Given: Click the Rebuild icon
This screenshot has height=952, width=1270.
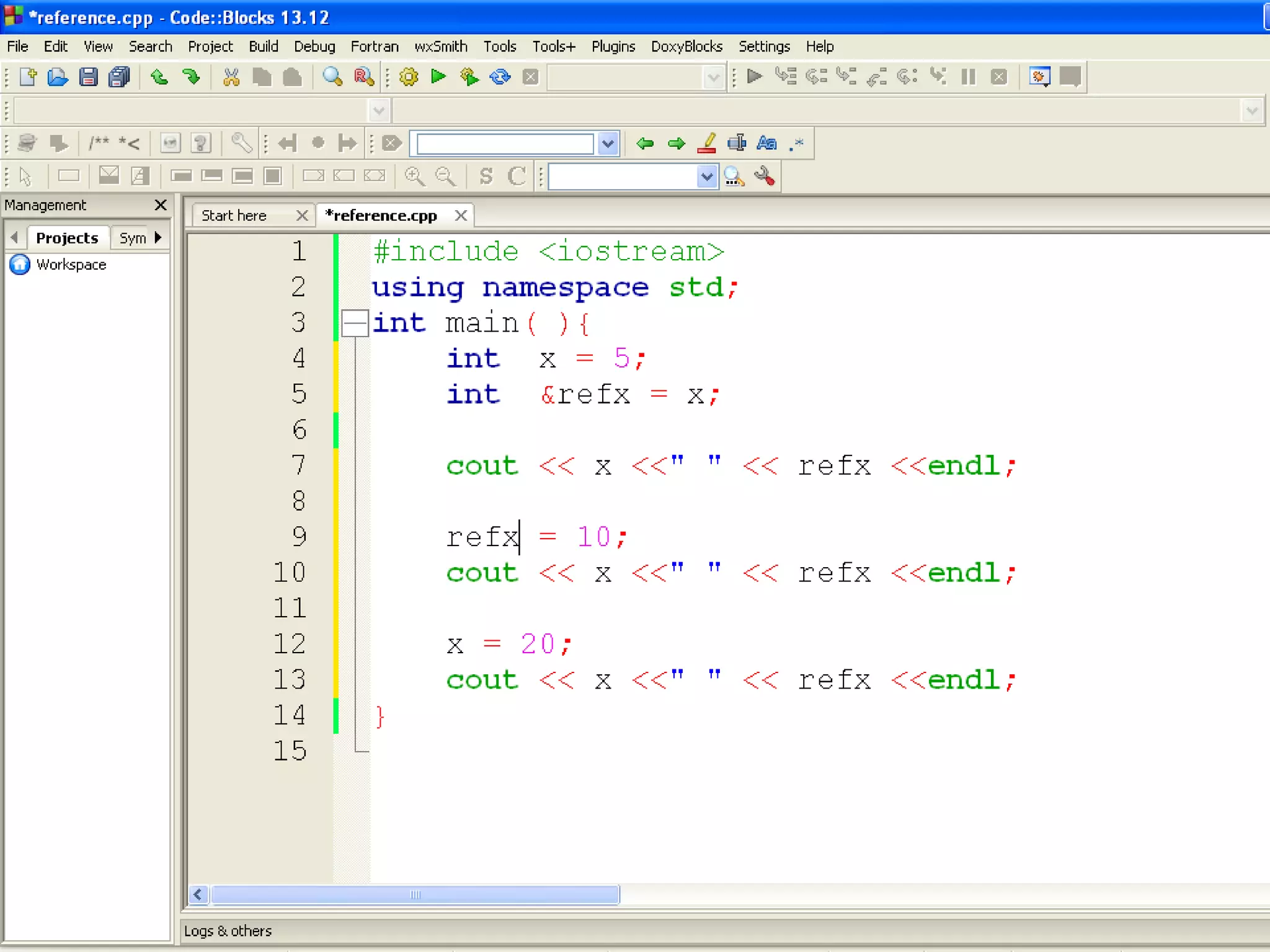Looking at the screenshot, I should [x=500, y=77].
